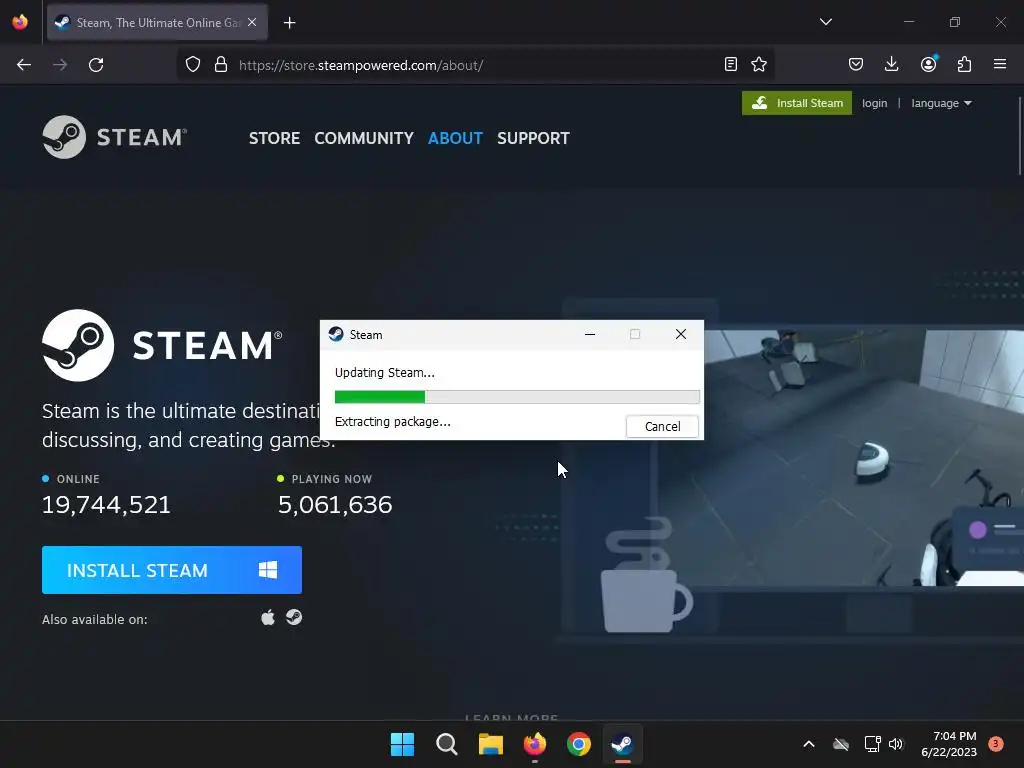Click the blue INSTALL STEAM button
The width and height of the screenshot is (1024, 768).
pyautogui.click(x=172, y=570)
